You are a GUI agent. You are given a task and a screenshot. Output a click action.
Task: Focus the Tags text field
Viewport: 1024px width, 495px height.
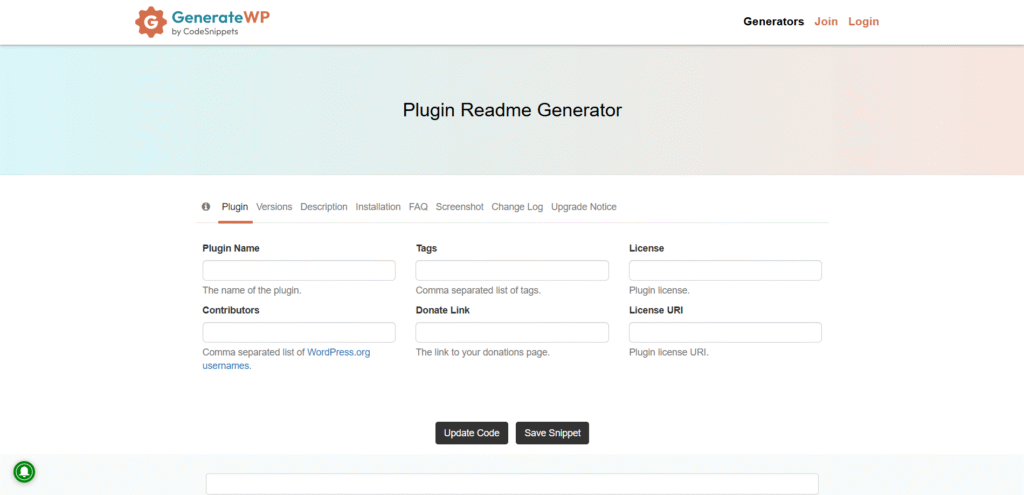coord(512,271)
